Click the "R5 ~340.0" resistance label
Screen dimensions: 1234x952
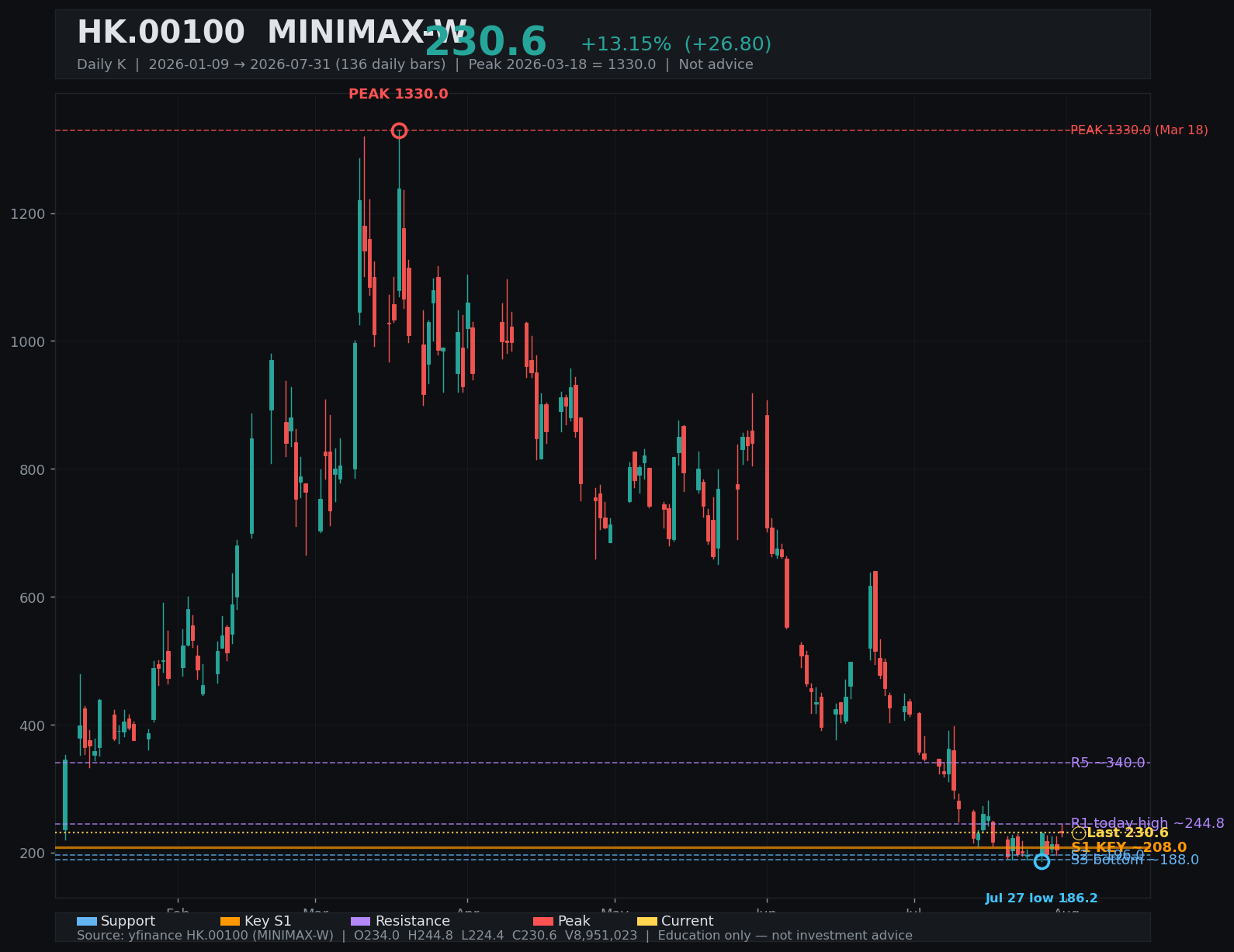1107,763
